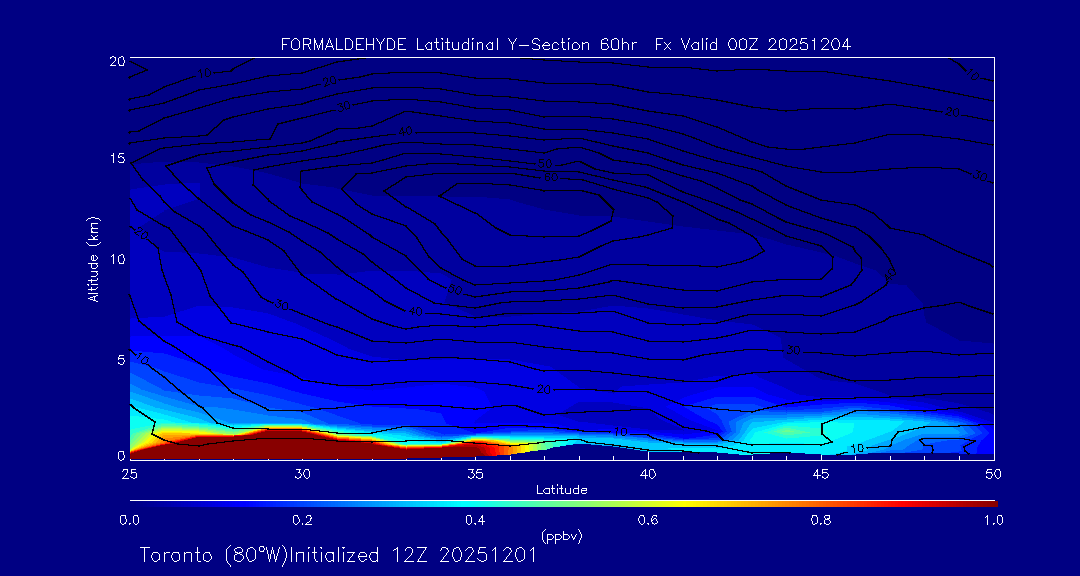Click altitude axis tick label 20
The image size is (1080, 576).
pyautogui.click(x=116, y=60)
